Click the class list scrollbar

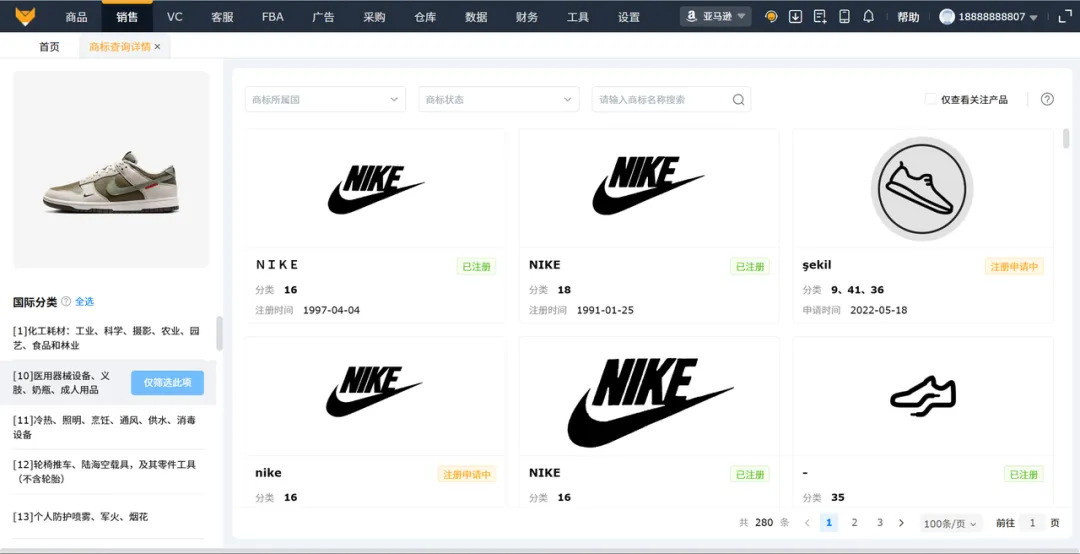point(219,334)
